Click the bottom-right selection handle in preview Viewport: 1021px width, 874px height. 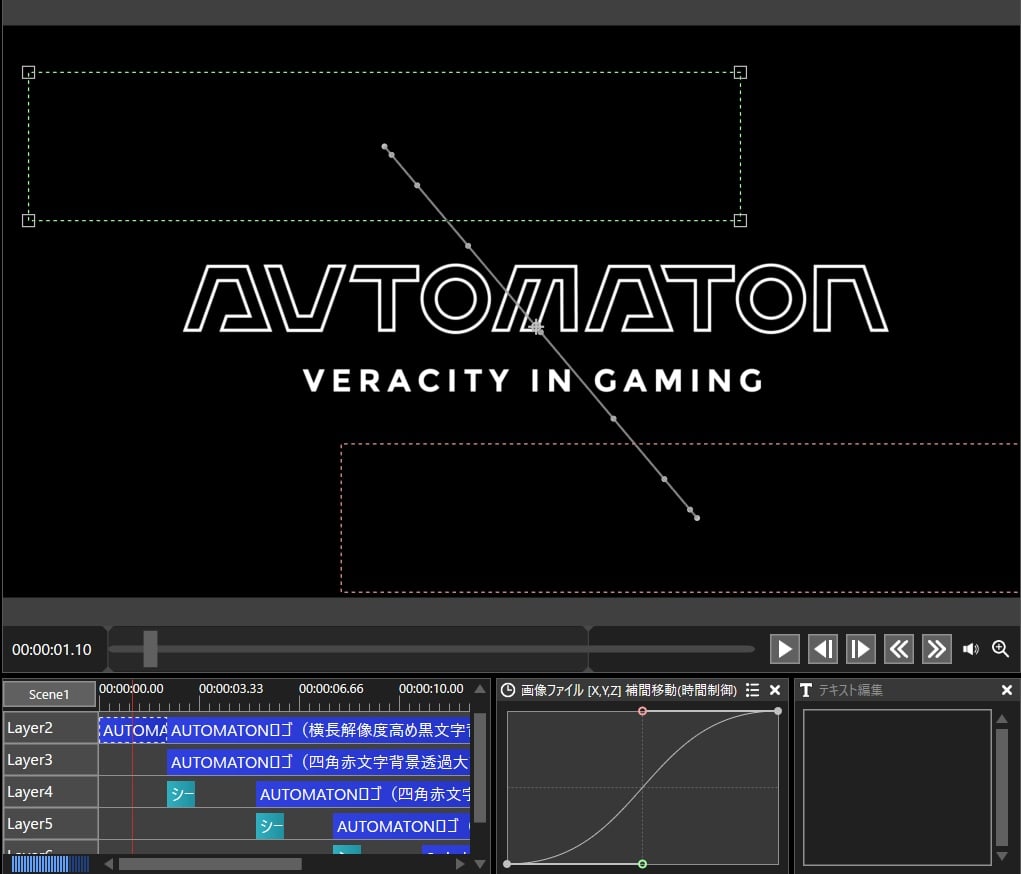740,220
